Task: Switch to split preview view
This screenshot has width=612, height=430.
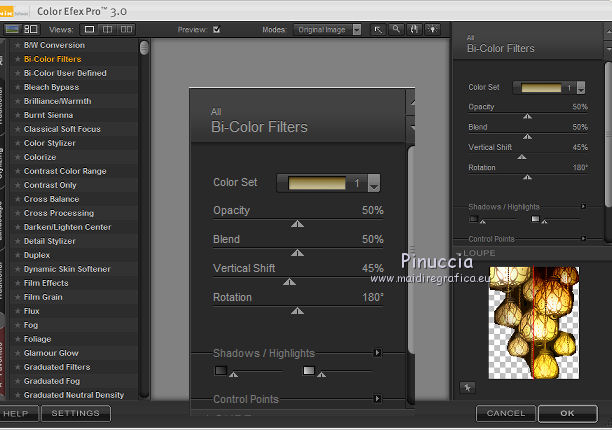Action: tap(107, 30)
